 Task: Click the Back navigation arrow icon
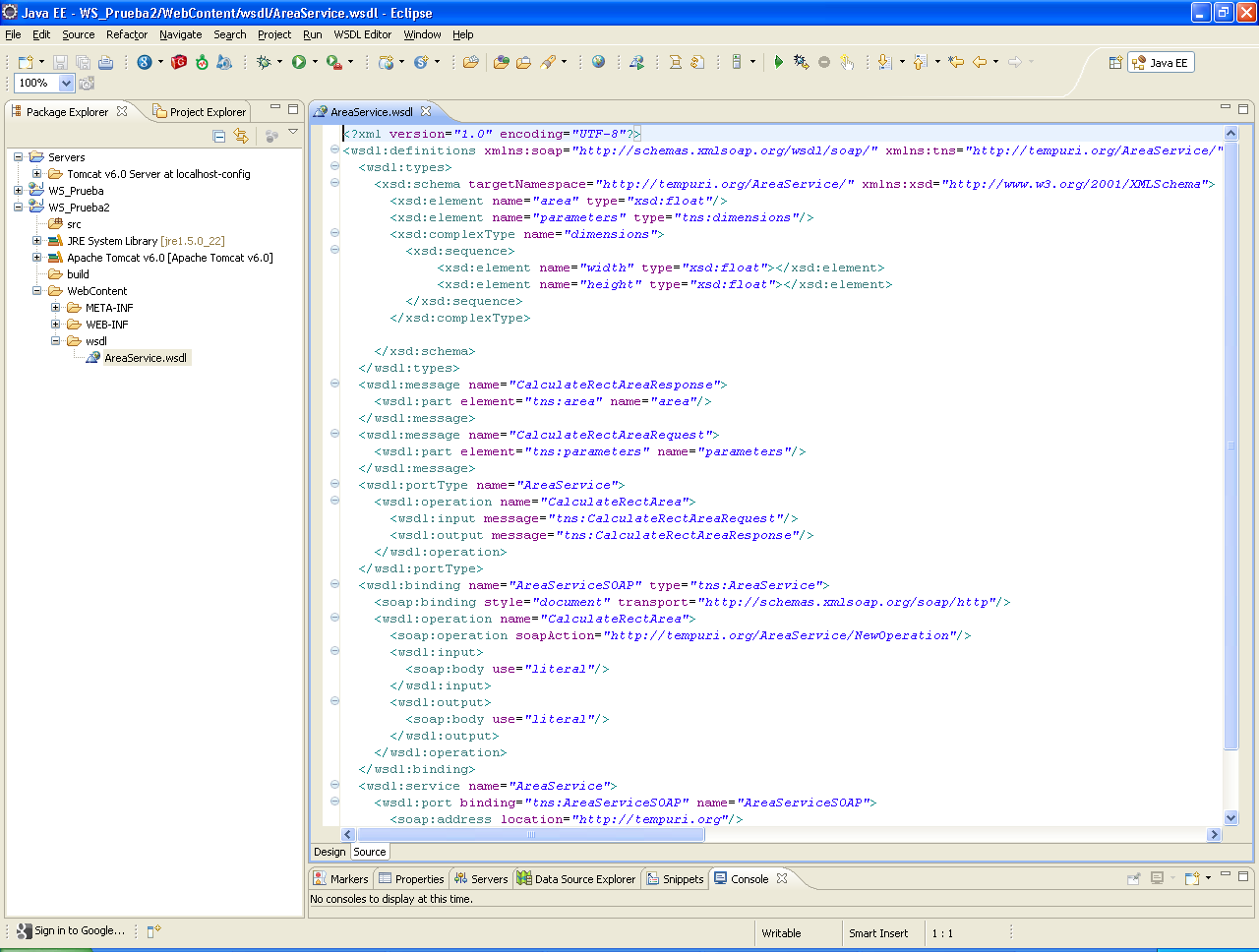click(980, 62)
